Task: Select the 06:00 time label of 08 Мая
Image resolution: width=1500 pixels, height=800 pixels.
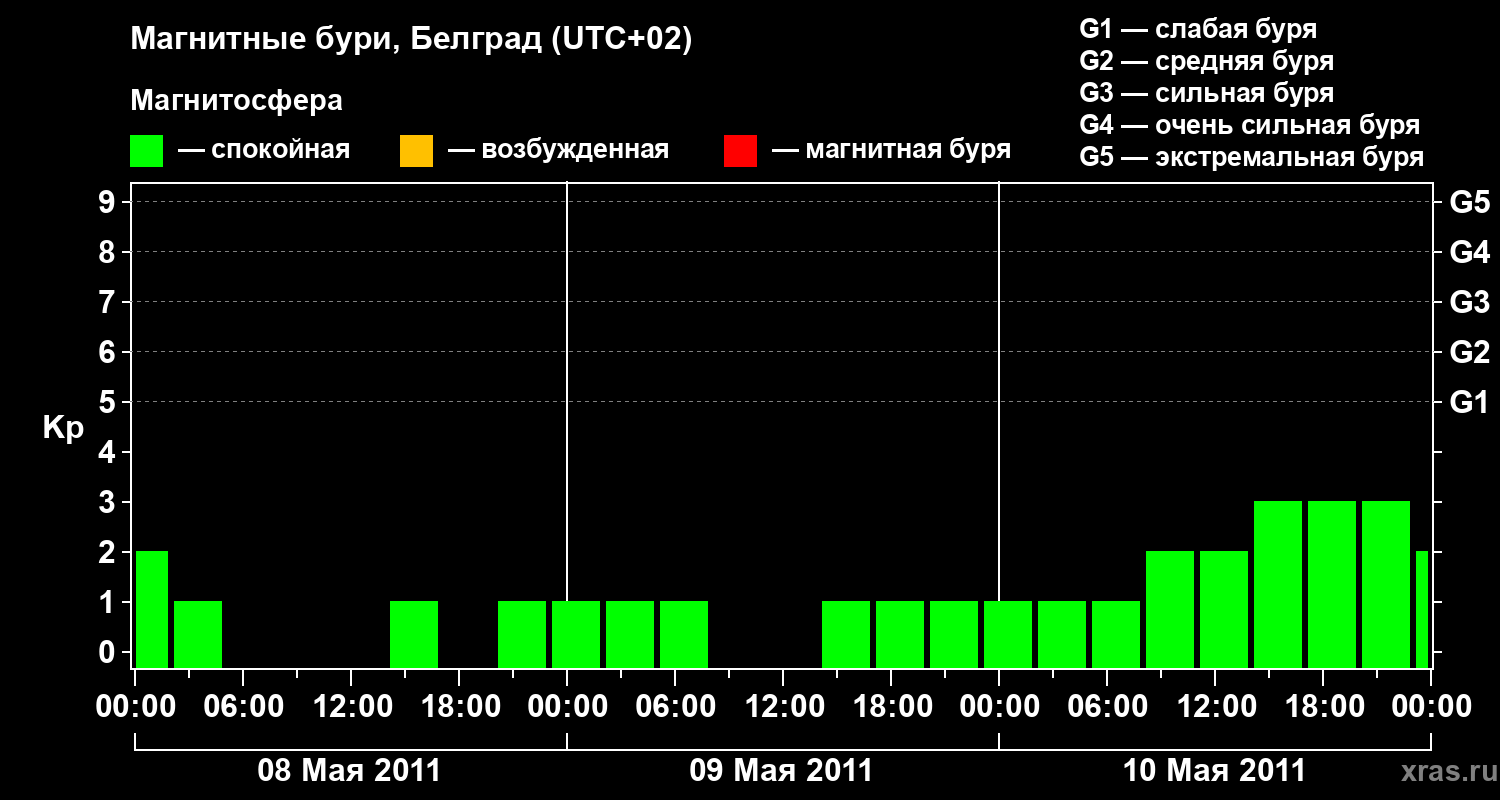Action: pyautogui.click(x=243, y=707)
